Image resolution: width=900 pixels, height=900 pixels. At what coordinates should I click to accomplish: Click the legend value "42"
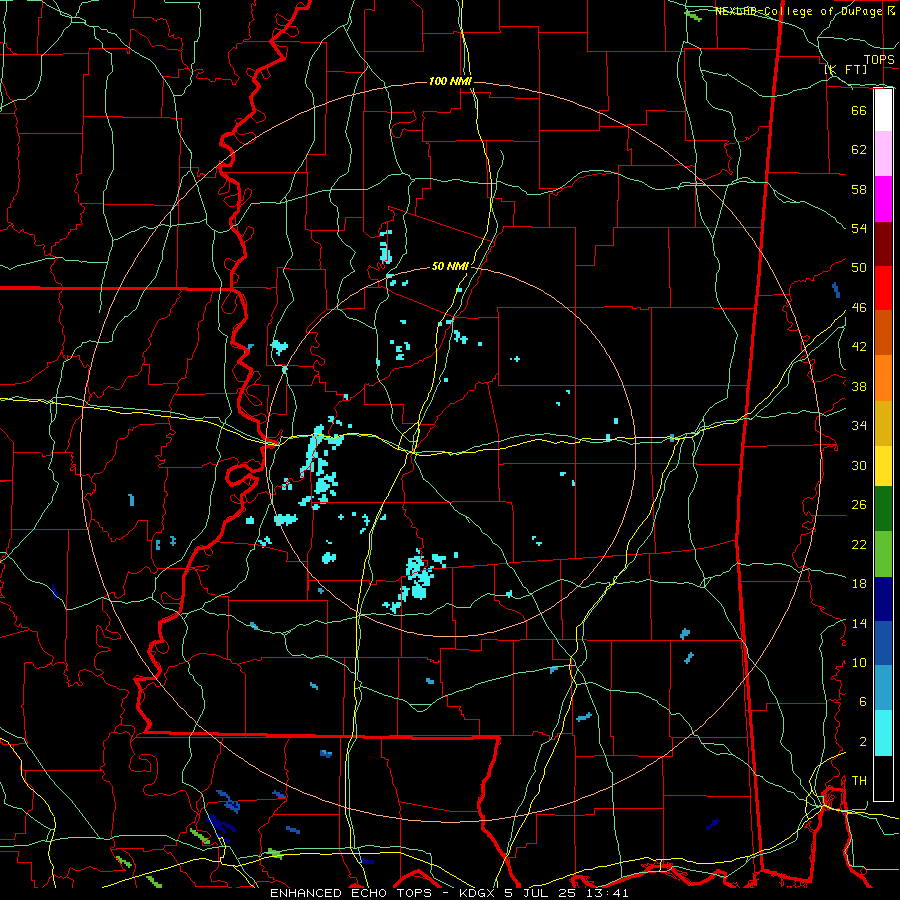tap(859, 347)
